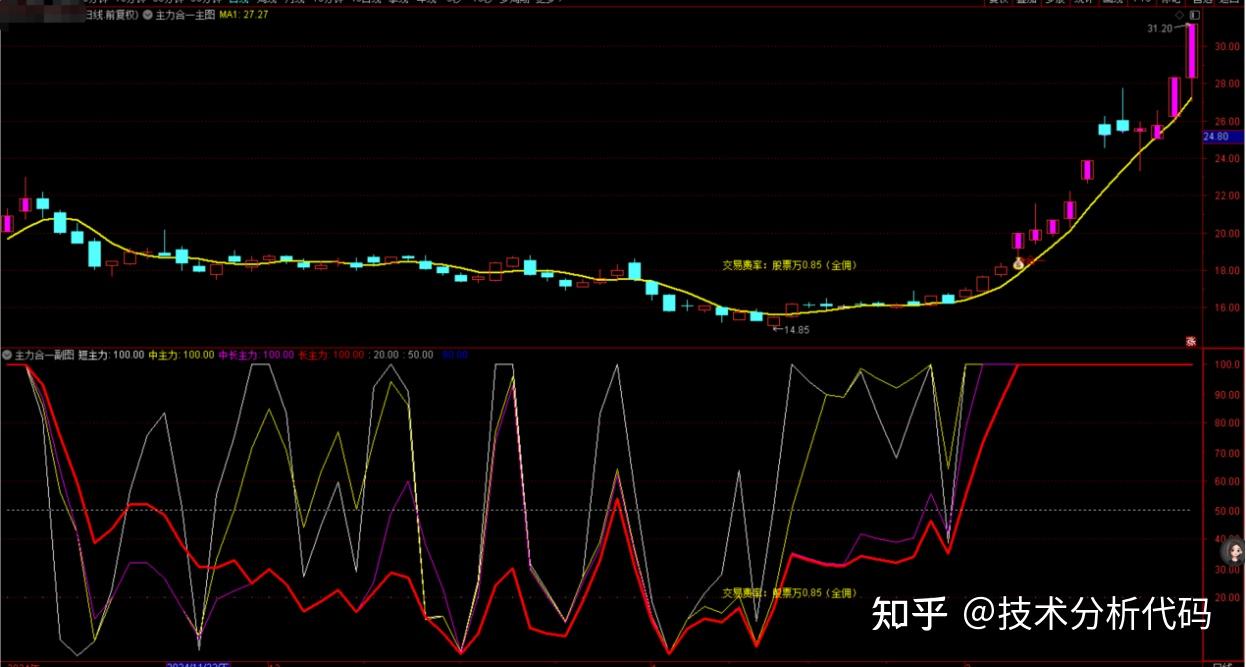Click sub chart 交易费率: 股票万0.85 (全佣) text
This screenshot has height=667, width=1246.
(x=790, y=593)
